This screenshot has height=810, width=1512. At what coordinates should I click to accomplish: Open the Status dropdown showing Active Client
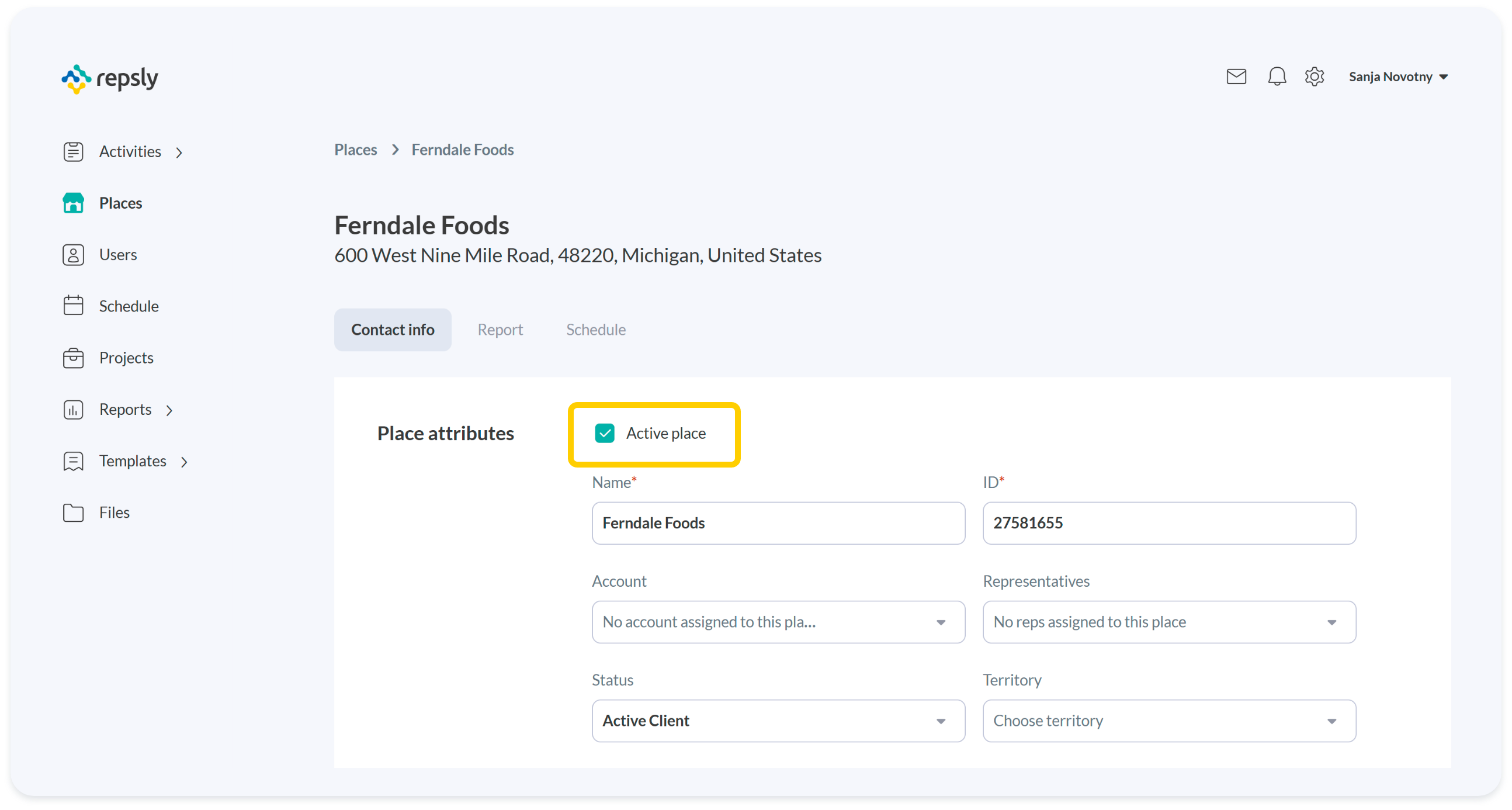[778, 720]
